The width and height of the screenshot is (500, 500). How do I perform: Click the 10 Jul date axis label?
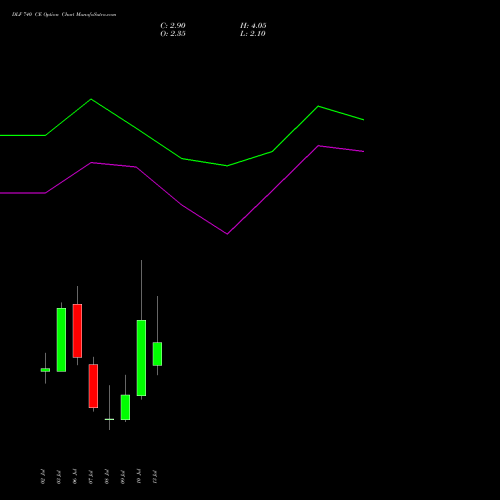coord(139,477)
